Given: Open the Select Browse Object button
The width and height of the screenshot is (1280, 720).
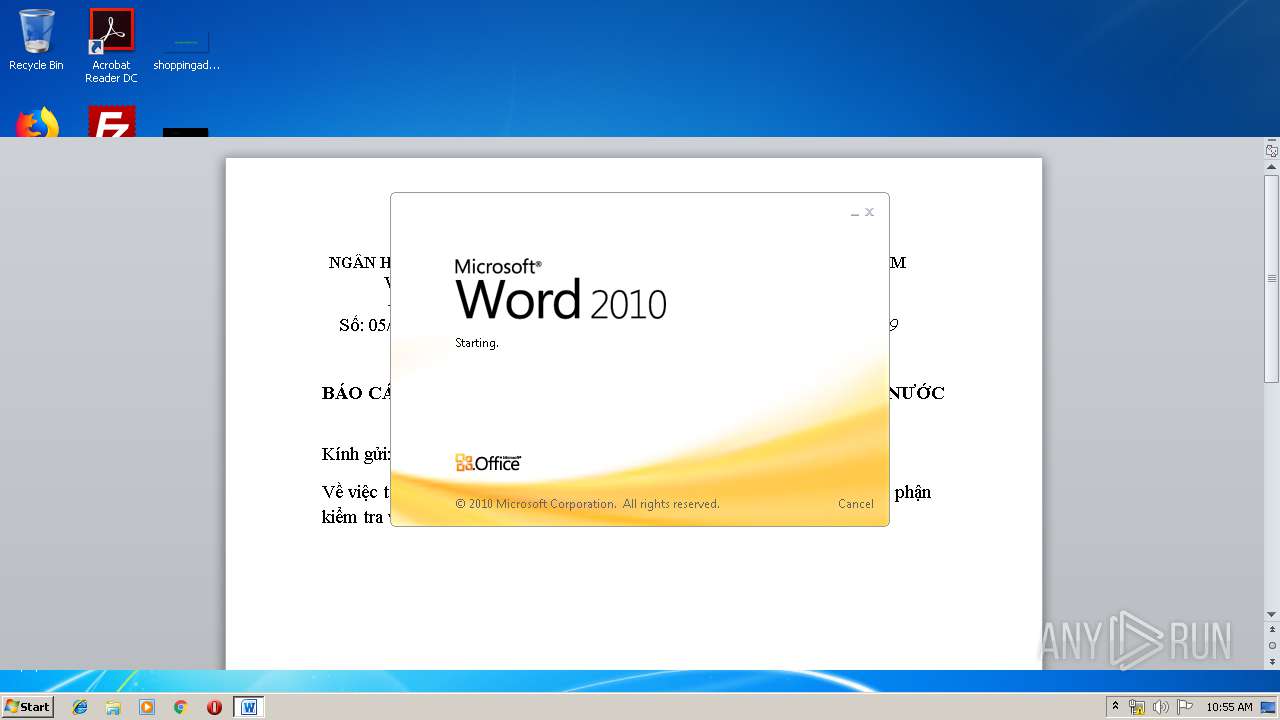Looking at the screenshot, I should [1272, 646].
